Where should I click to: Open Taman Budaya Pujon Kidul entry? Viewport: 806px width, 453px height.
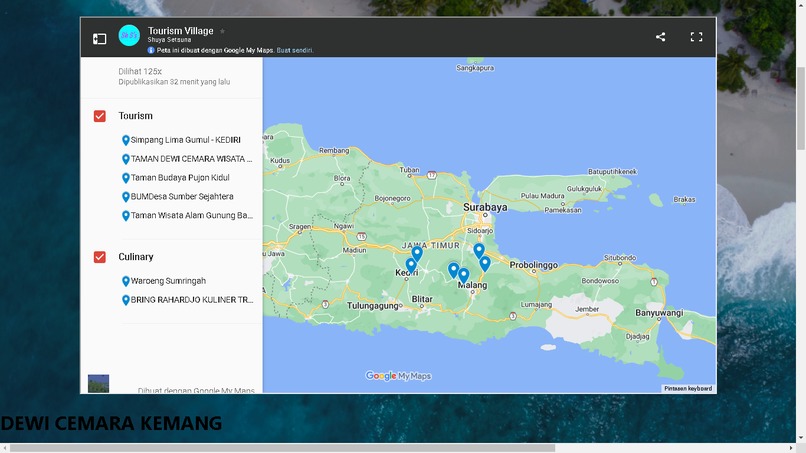(180, 178)
